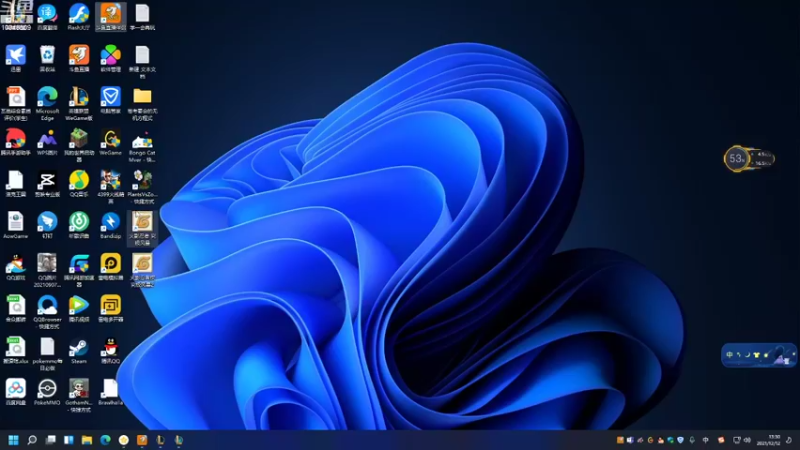800x450 pixels.
Task: Open the WPS Pictures desktop shortcut
Action: [x=47, y=142]
